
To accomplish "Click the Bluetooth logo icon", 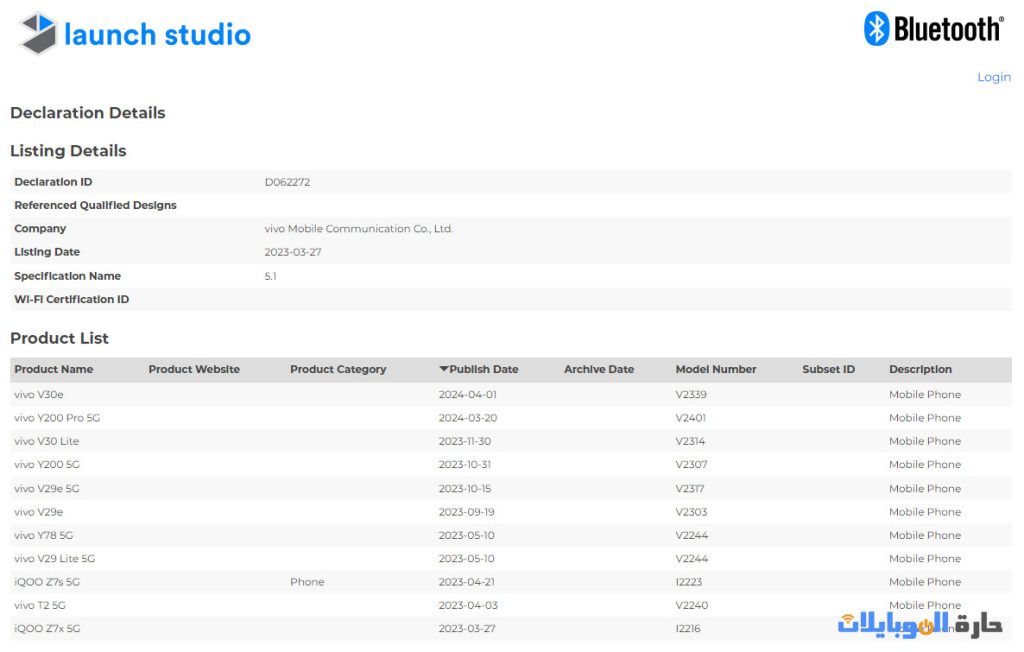I will pos(876,29).
